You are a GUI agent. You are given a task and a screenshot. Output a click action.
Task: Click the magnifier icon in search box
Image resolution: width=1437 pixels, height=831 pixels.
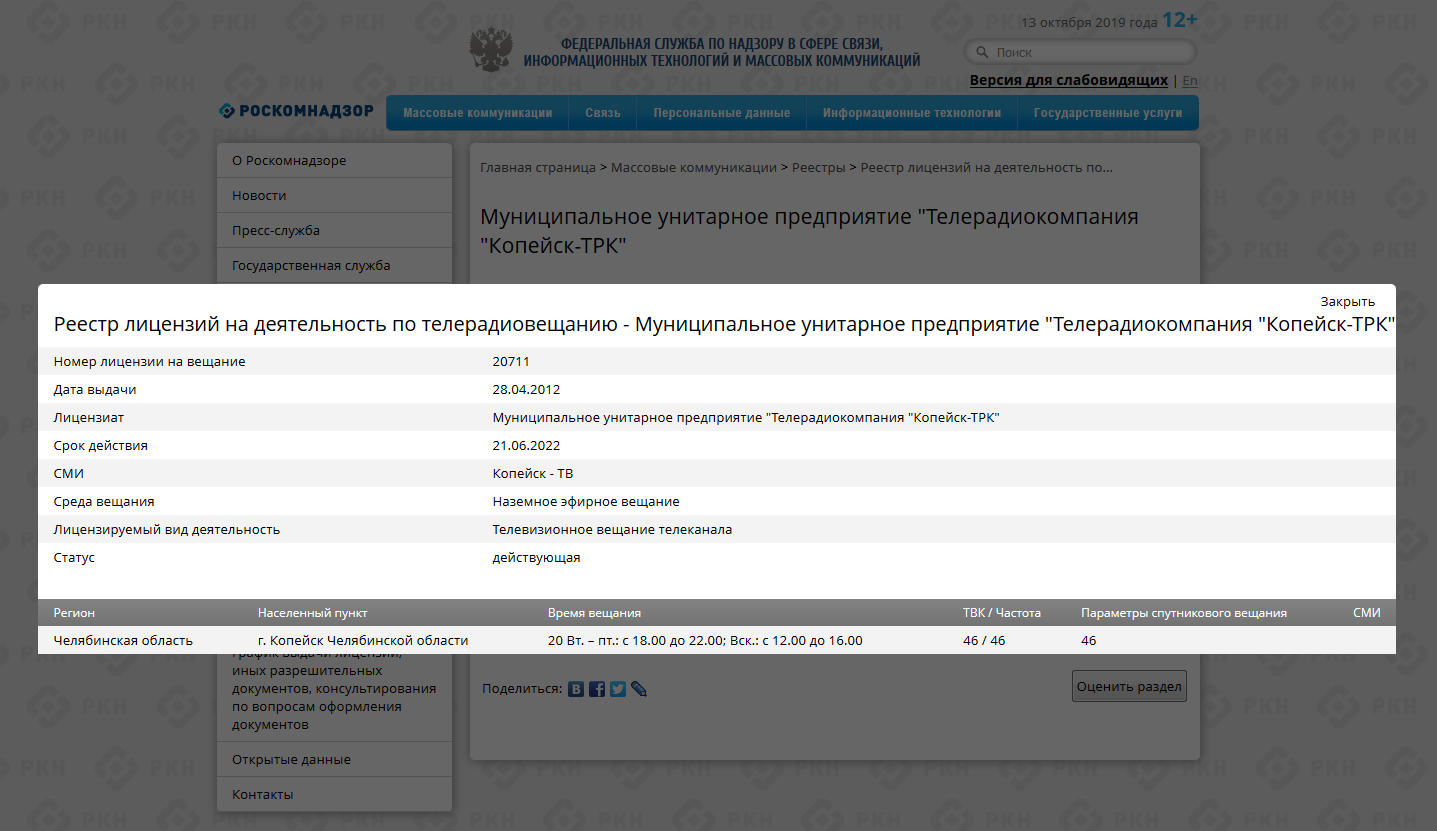pyautogui.click(x=980, y=52)
